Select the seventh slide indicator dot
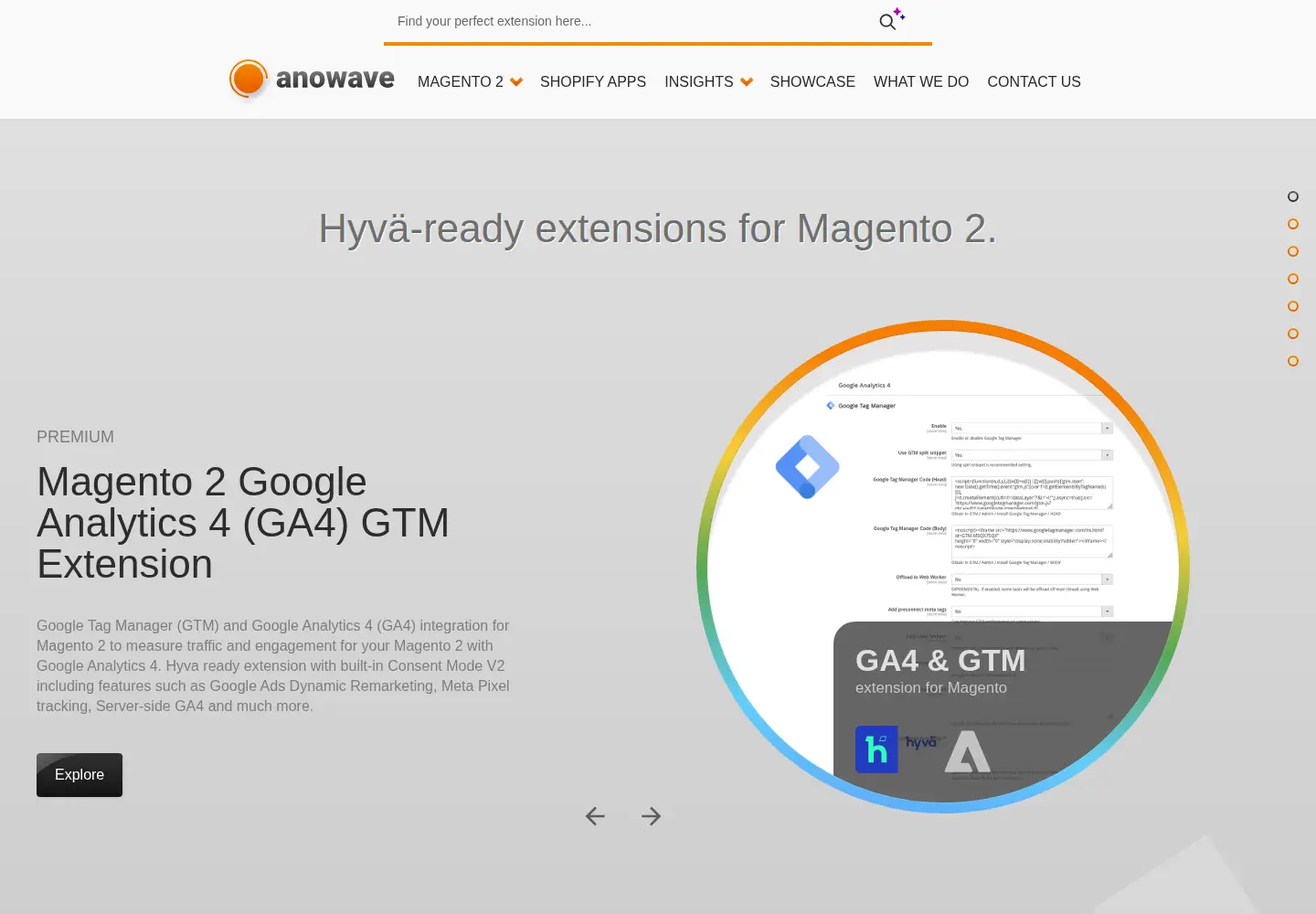Screen dimensions: 1316x914 pos(1293,361)
